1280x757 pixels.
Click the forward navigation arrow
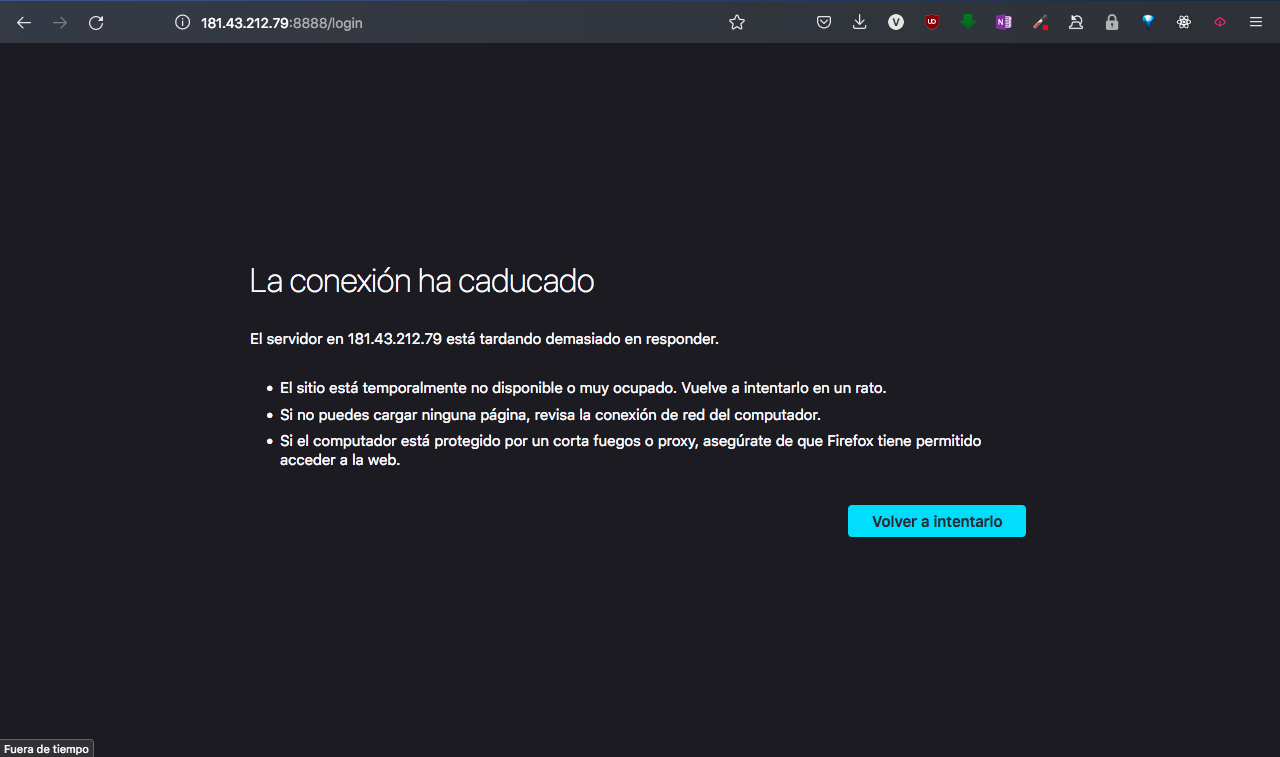click(60, 22)
